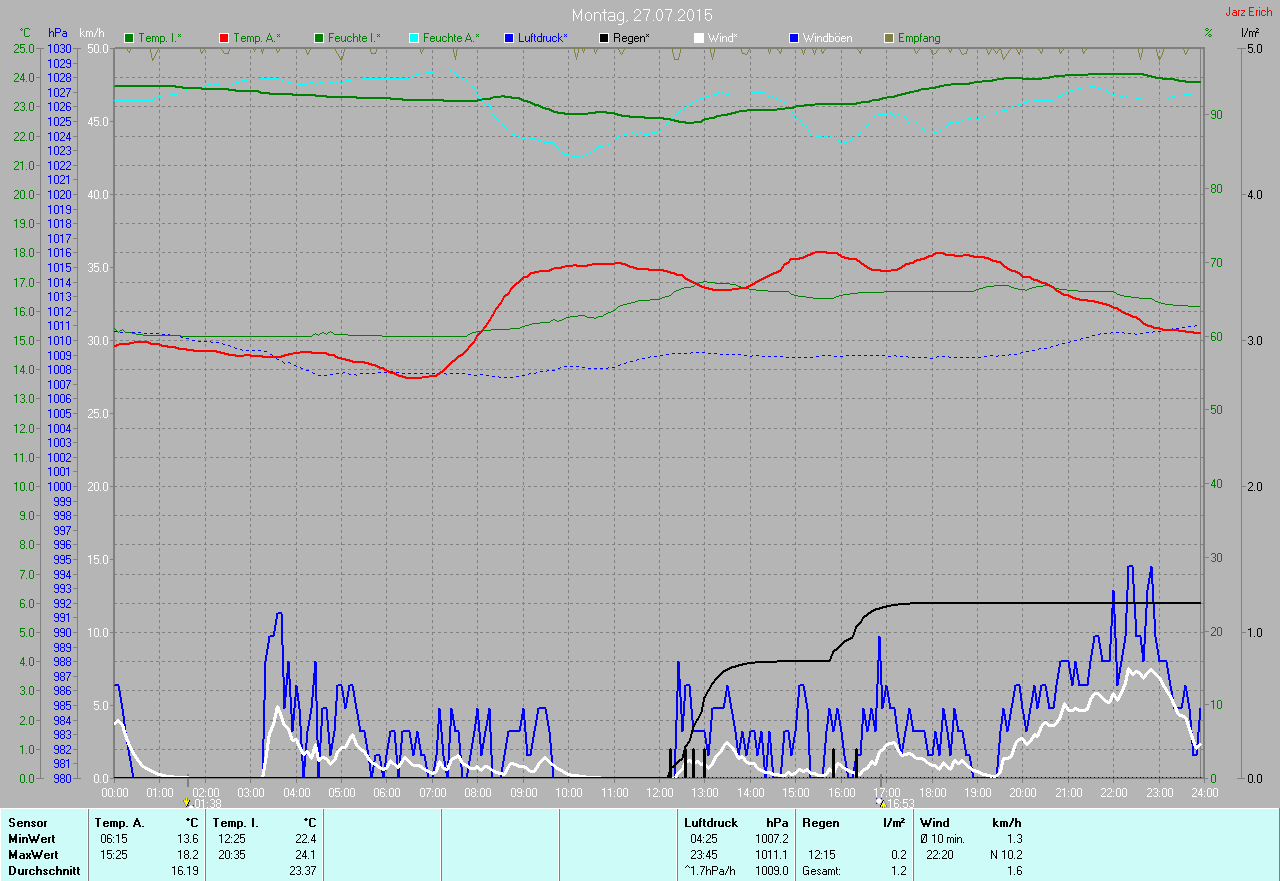The width and height of the screenshot is (1280, 881).
Task: Click the red Temp. A.* legend swatch
Action: (224, 38)
